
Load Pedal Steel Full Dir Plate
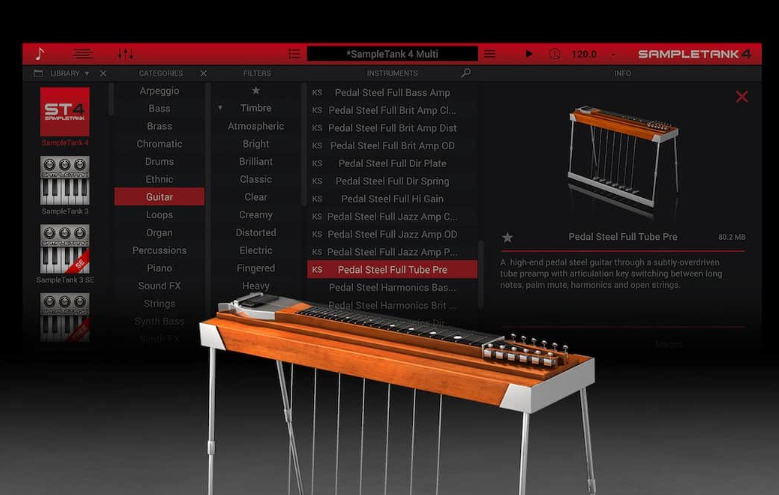[392, 164]
